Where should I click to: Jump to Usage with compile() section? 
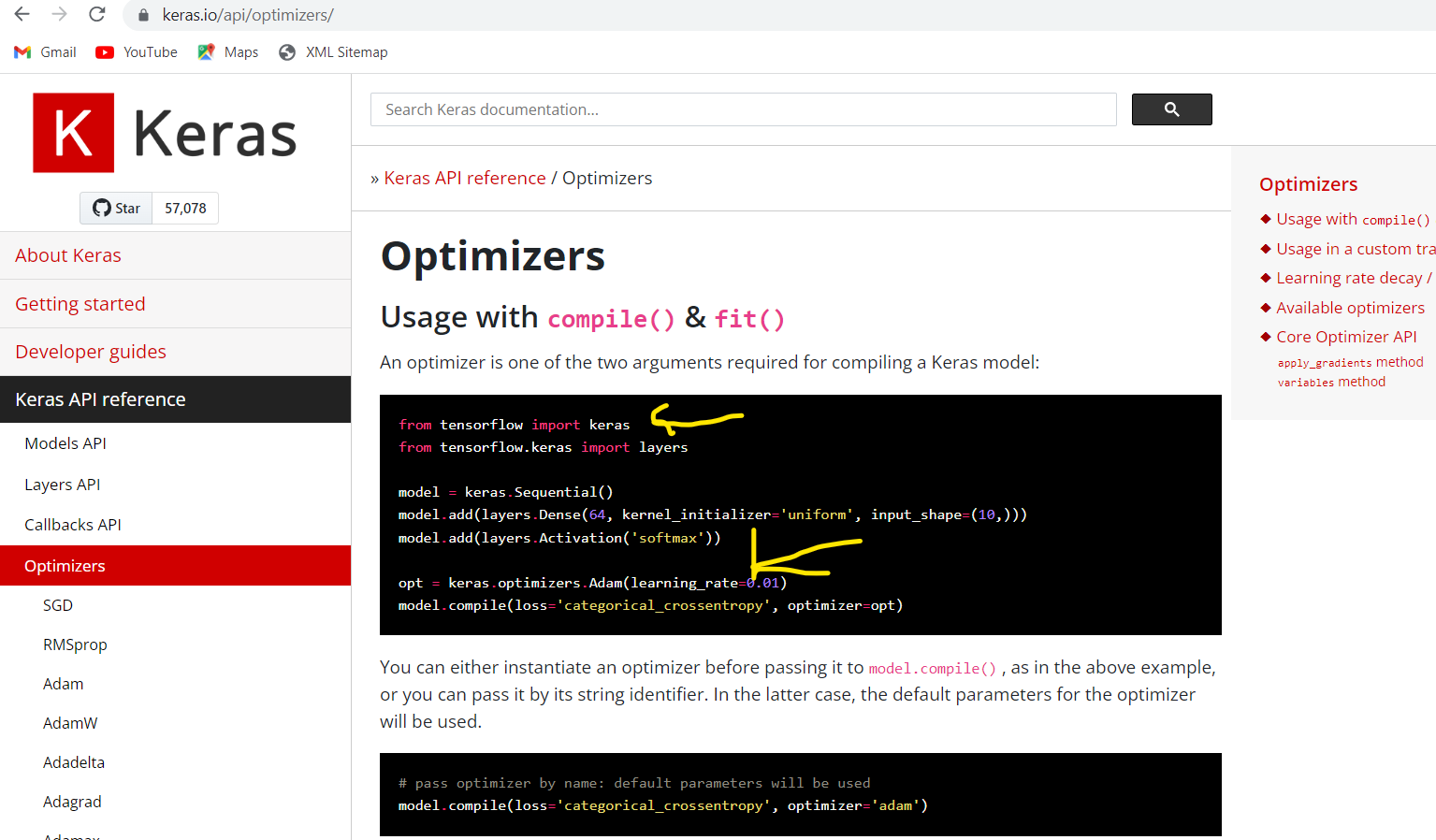(1353, 219)
